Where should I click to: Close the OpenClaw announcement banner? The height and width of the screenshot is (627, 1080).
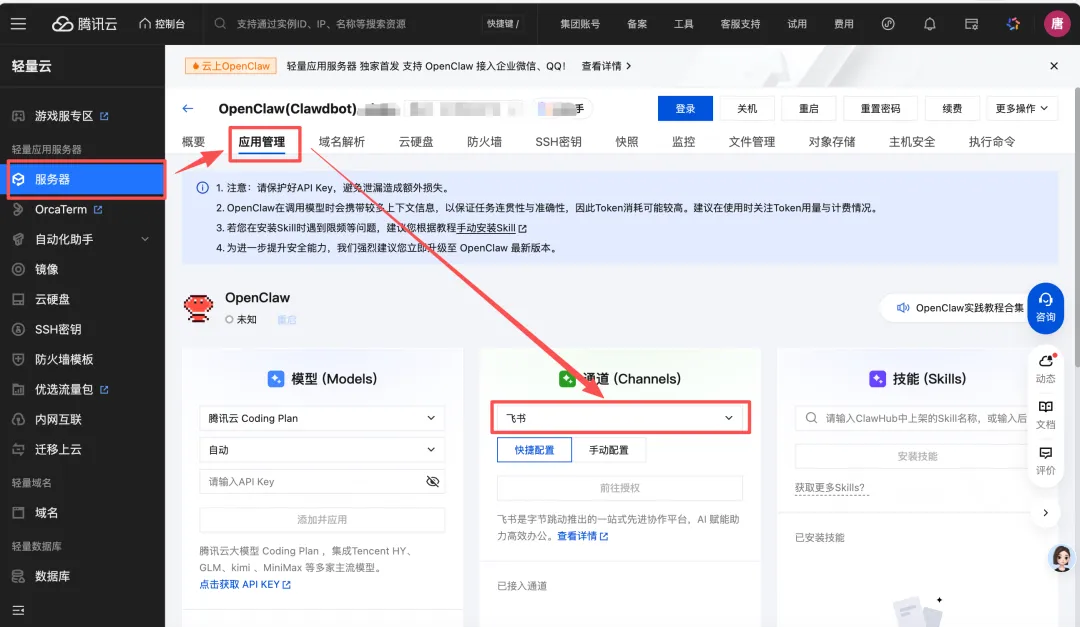tap(1054, 66)
